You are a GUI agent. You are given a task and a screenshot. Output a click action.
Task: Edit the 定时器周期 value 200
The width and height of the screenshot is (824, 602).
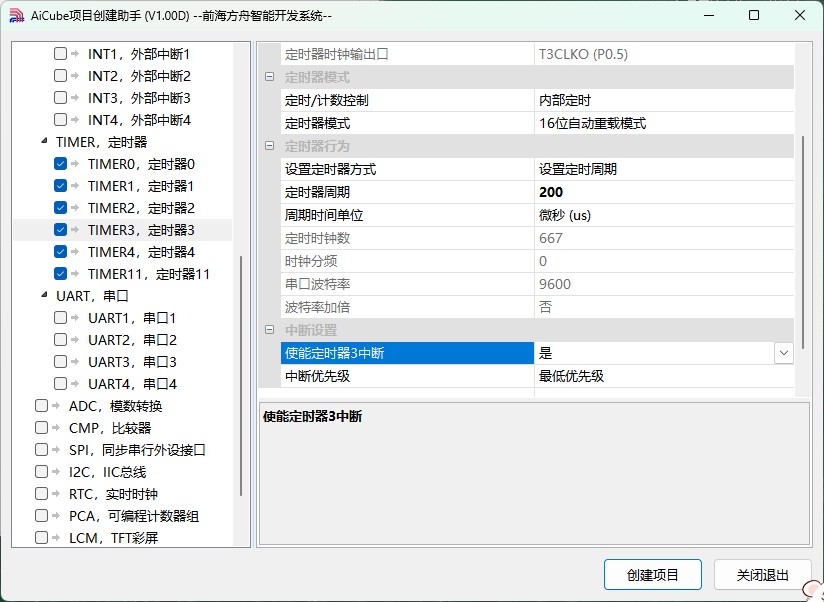pyautogui.click(x=664, y=192)
